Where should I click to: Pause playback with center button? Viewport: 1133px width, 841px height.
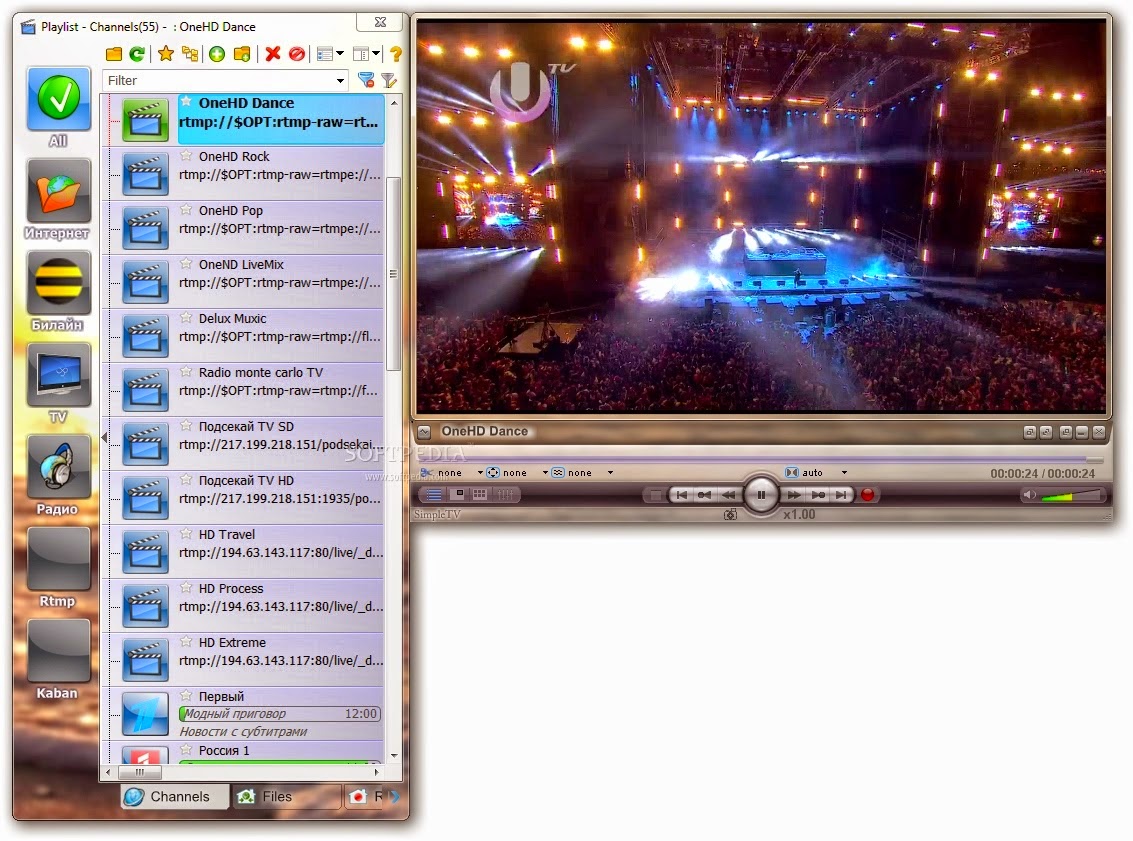[x=761, y=495]
